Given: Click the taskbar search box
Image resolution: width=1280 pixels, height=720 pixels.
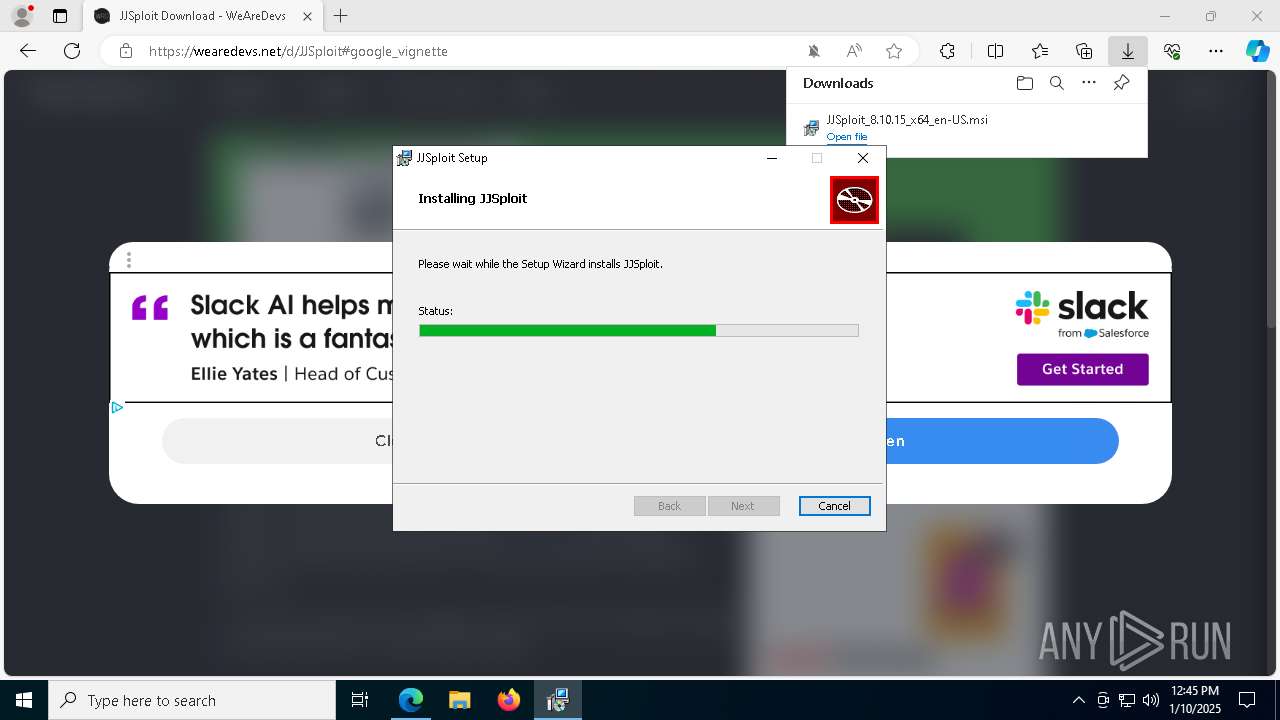Looking at the screenshot, I should [192, 700].
